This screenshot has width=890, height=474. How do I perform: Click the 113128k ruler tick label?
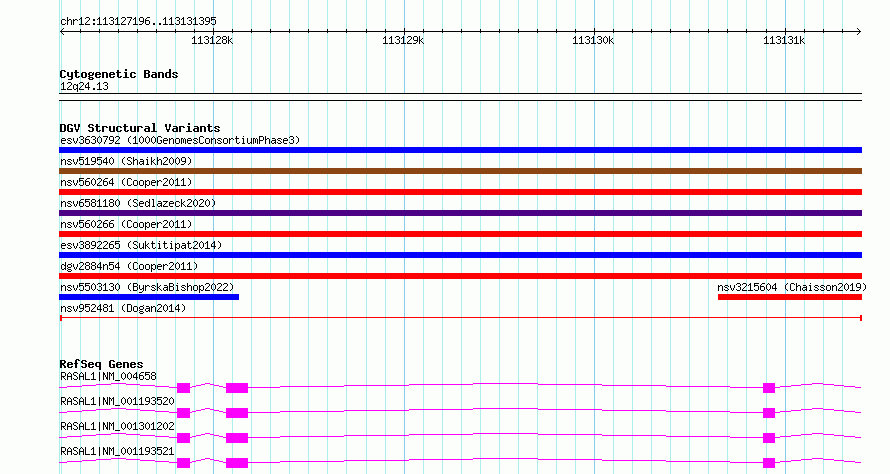(212, 40)
